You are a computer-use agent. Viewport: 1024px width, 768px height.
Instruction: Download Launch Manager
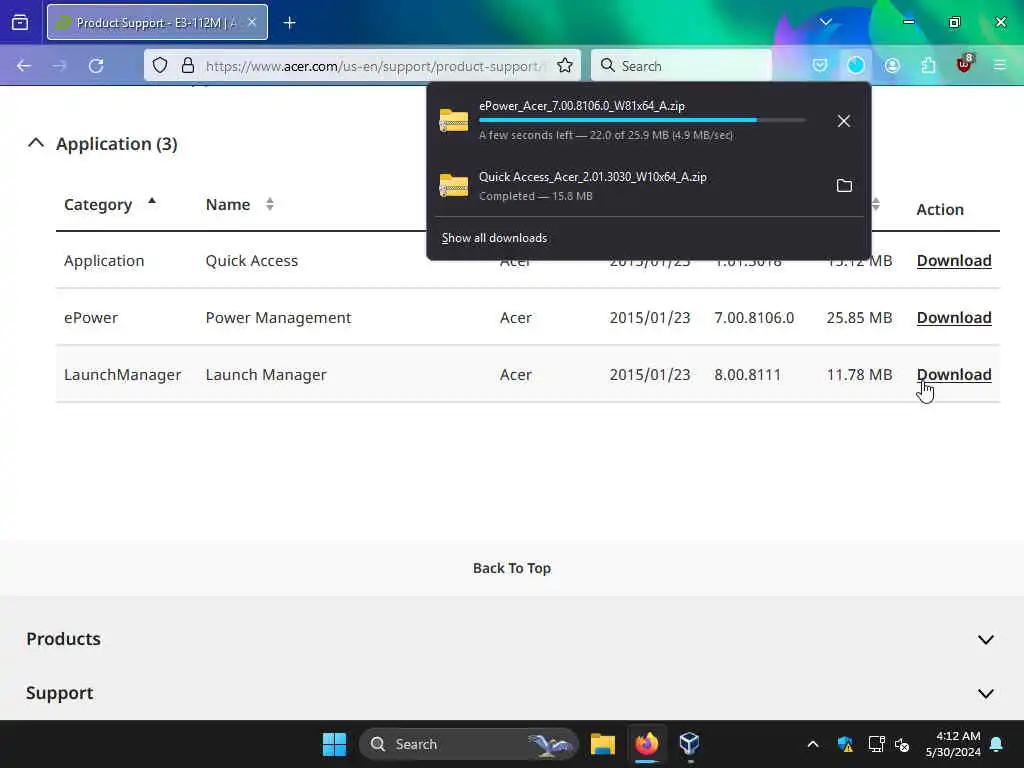tap(954, 374)
